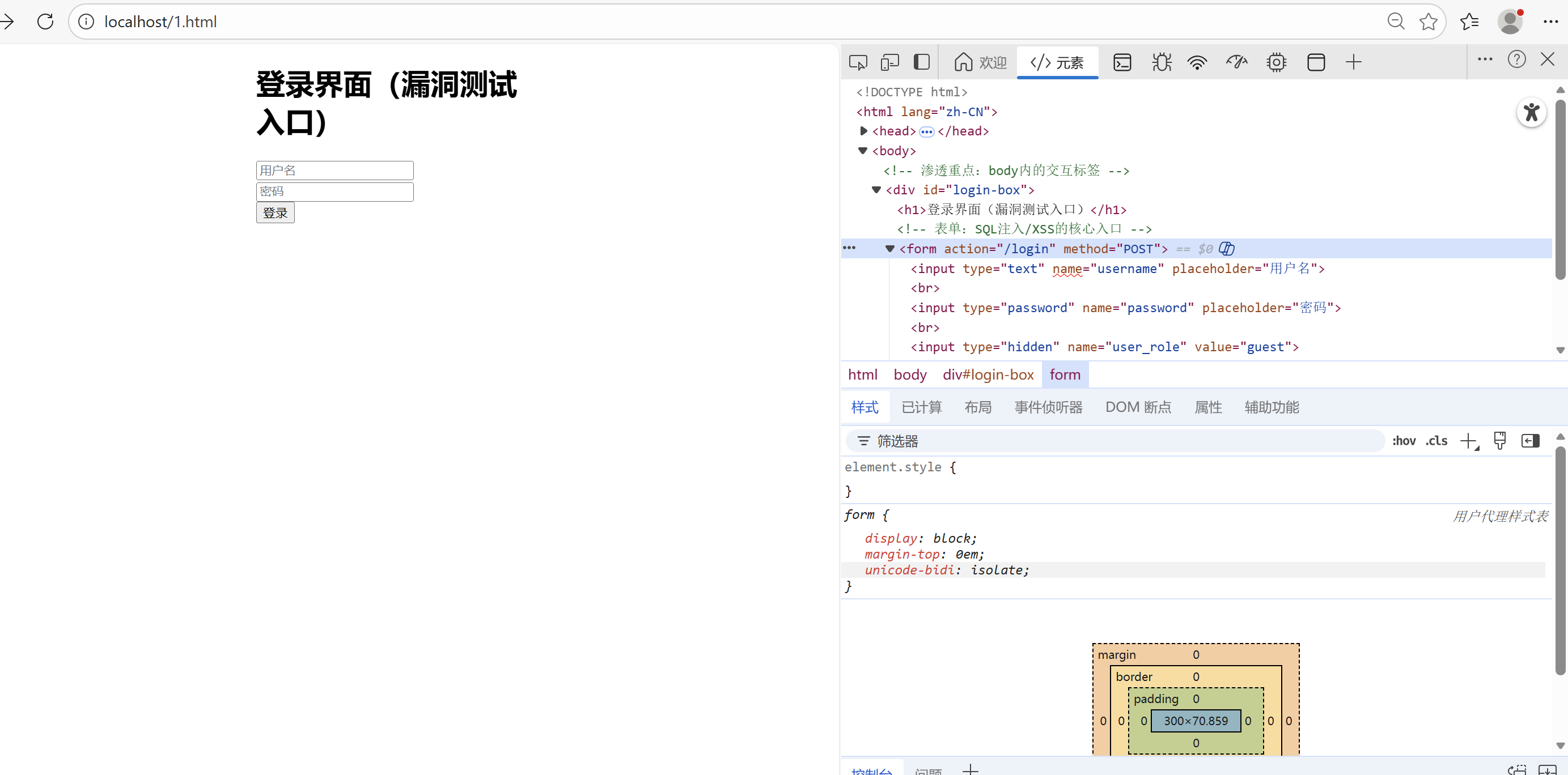Viewport: 1568px width, 775px height.
Task: Add more tools with plus icon
Action: (1353, 62)
